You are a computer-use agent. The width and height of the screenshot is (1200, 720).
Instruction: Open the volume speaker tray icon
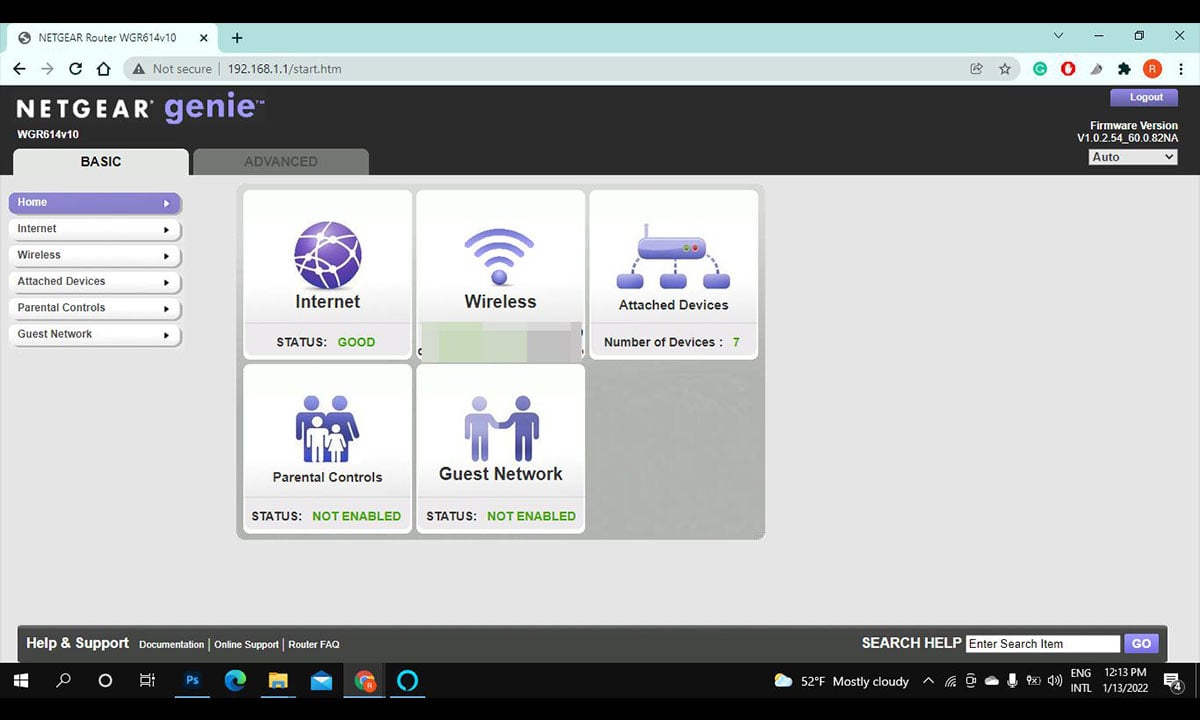click(x=1053, y=681)
